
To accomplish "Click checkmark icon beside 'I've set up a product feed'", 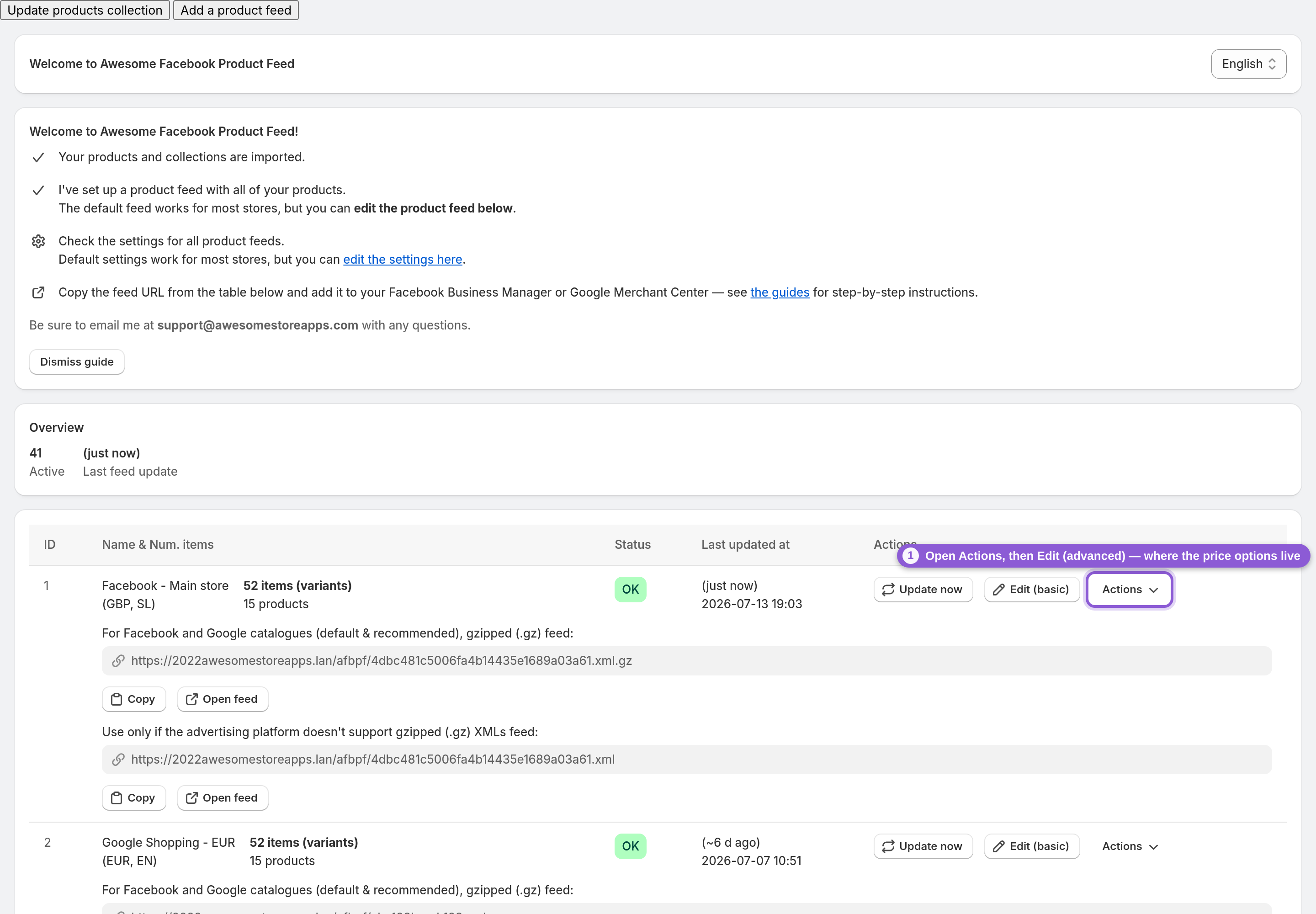I will click(x=38, y=190).
